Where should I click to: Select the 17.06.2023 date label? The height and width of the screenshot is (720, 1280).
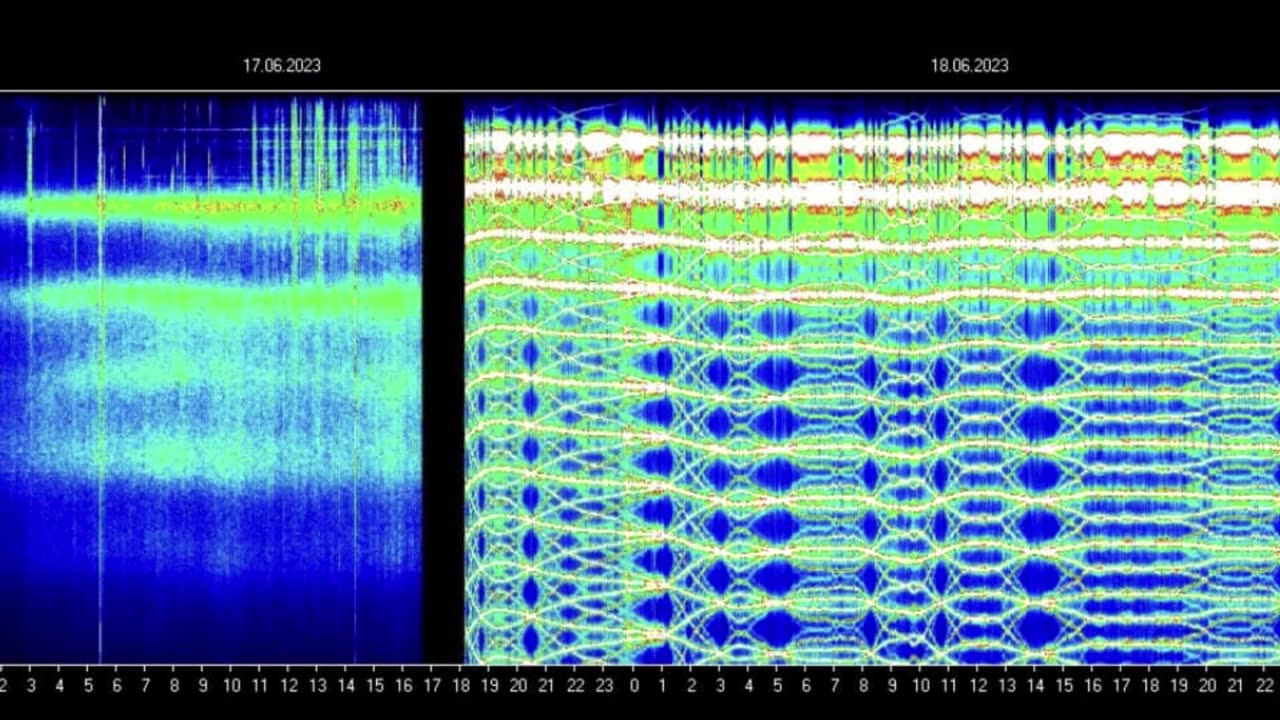coord(282,66)
